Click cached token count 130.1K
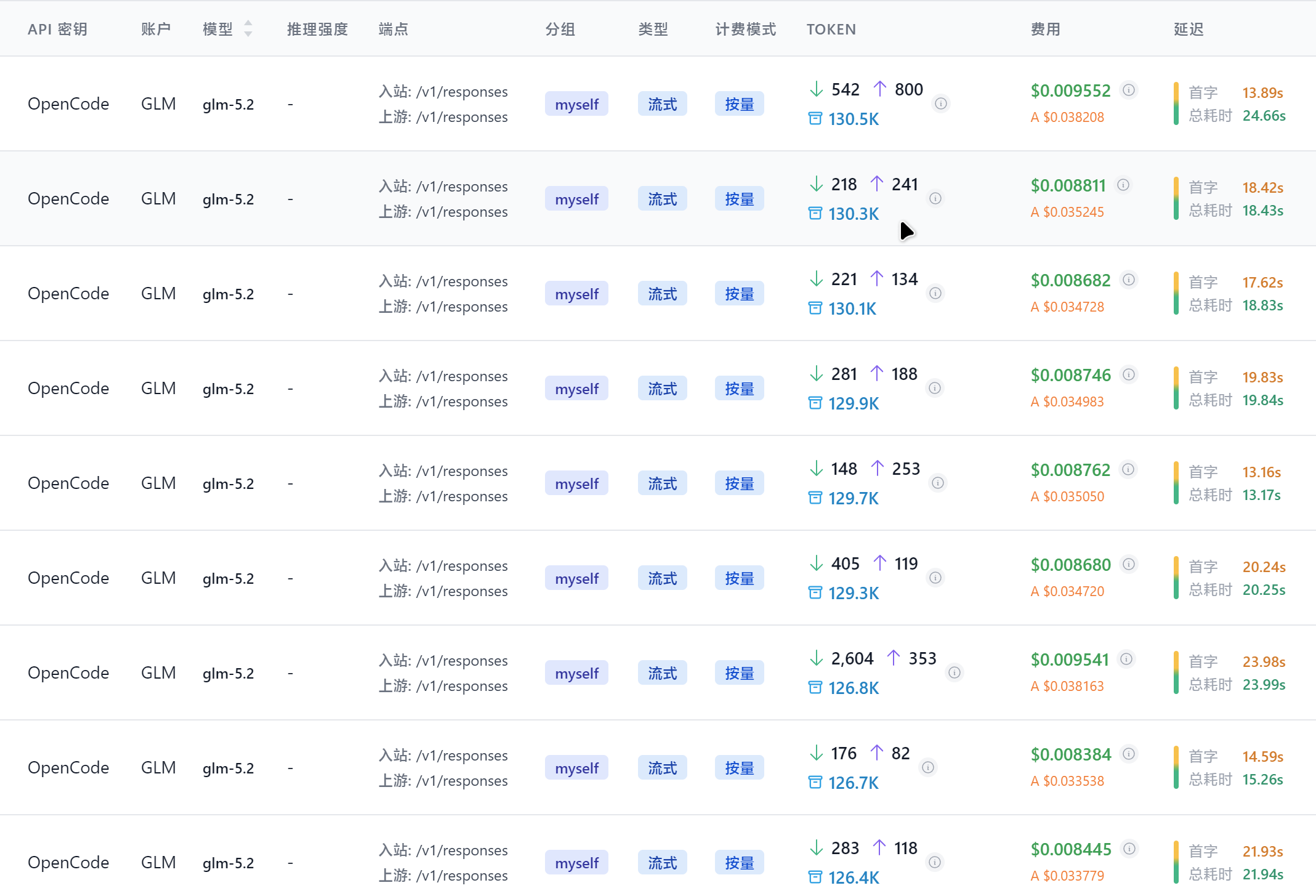 [852, 308]
